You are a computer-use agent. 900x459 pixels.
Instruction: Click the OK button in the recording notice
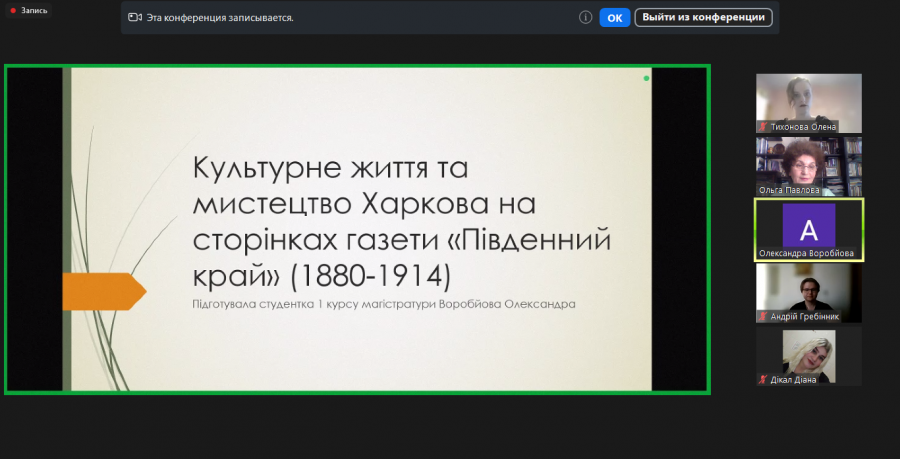click(615, 18)
